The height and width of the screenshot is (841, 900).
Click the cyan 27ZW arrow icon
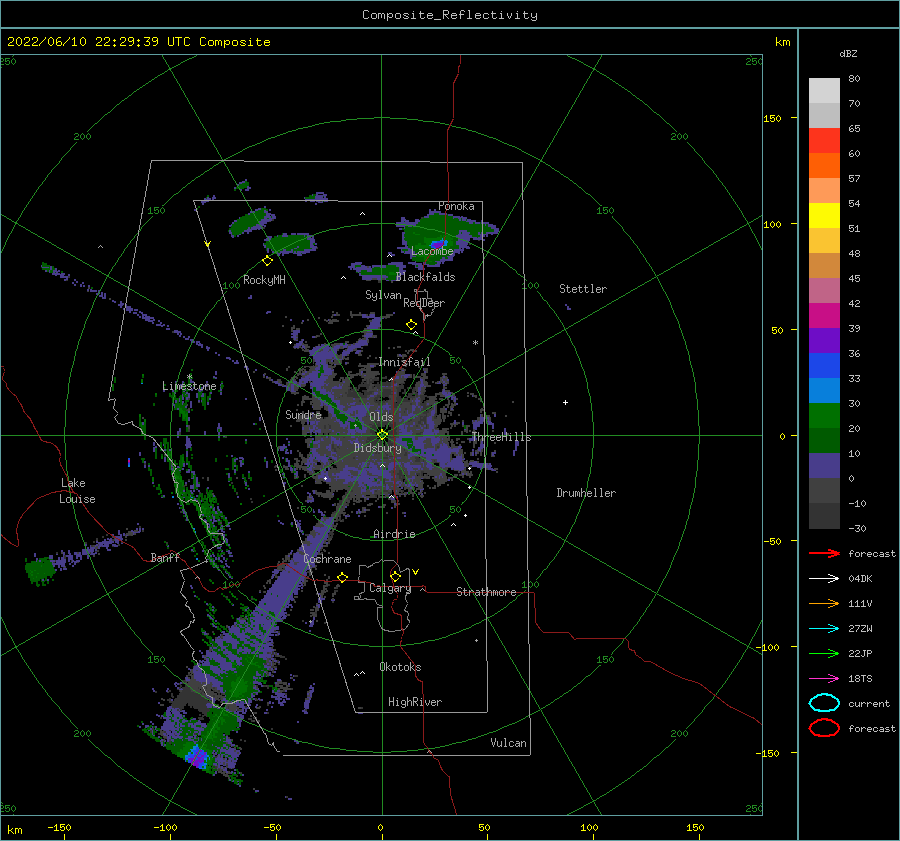pyautogui.click(x=824, y=629)
